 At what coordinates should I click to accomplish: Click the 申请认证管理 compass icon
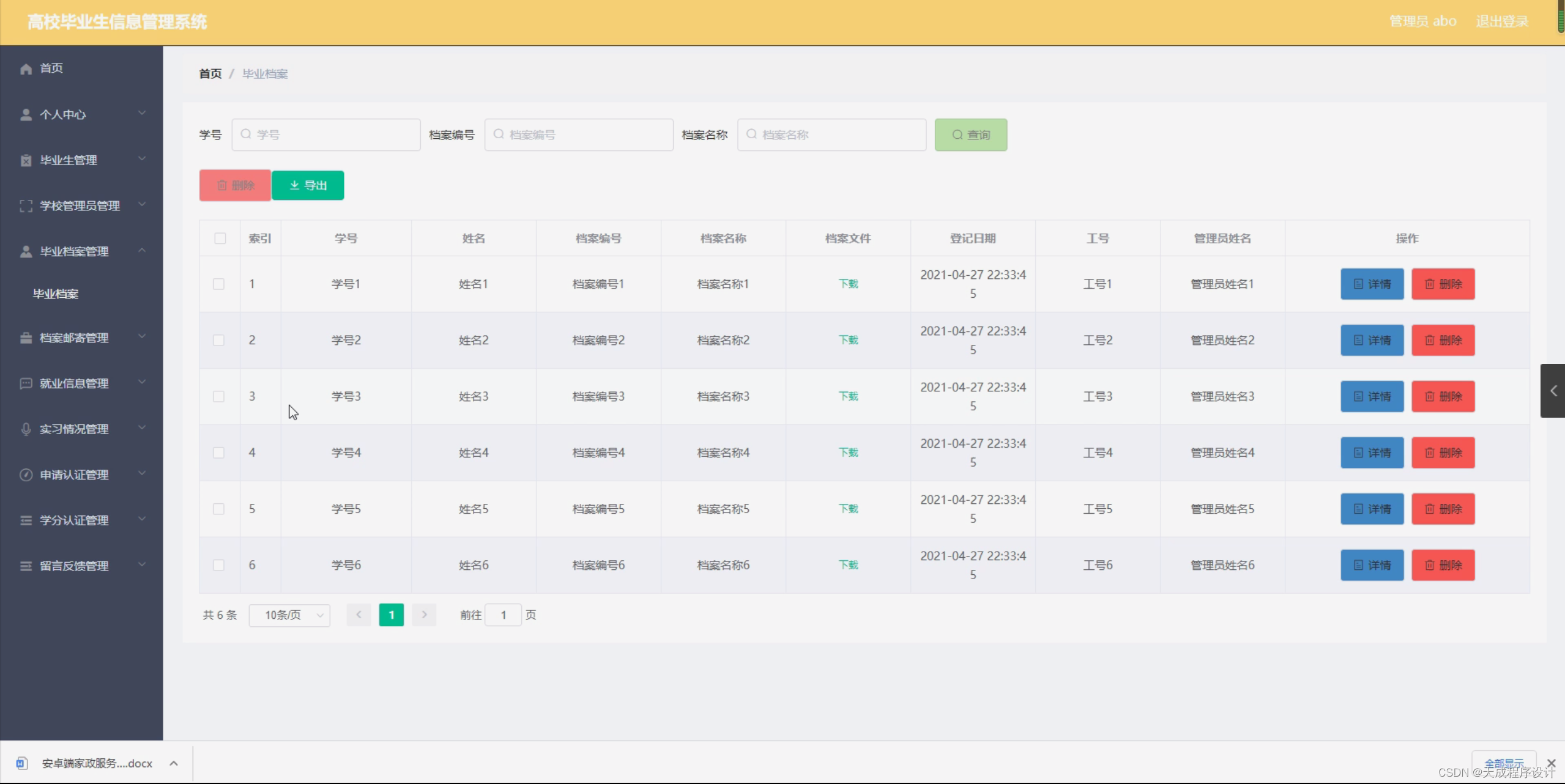tap(26, 475)
